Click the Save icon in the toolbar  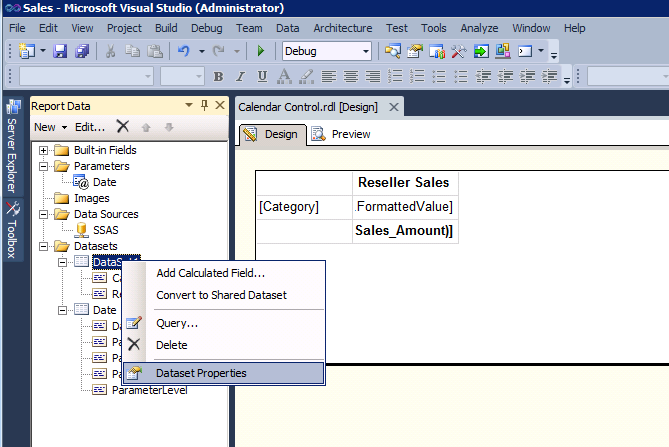tap(60, 51)
